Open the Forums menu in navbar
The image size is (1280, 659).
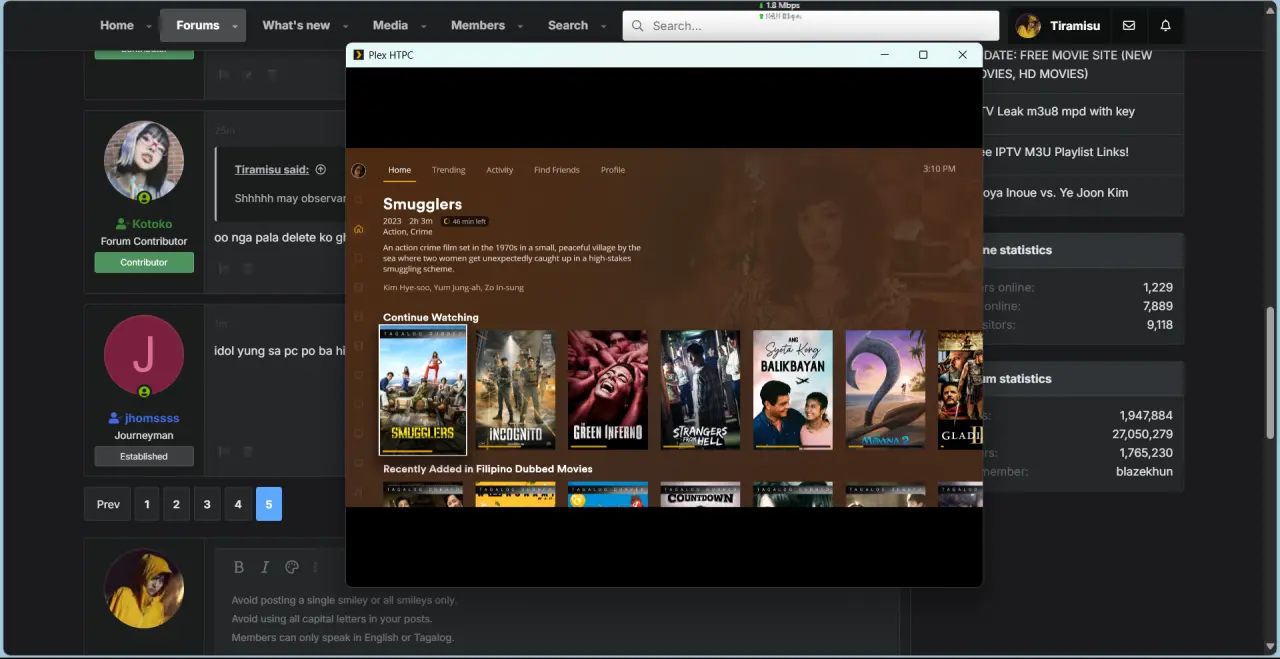point(197,25)
